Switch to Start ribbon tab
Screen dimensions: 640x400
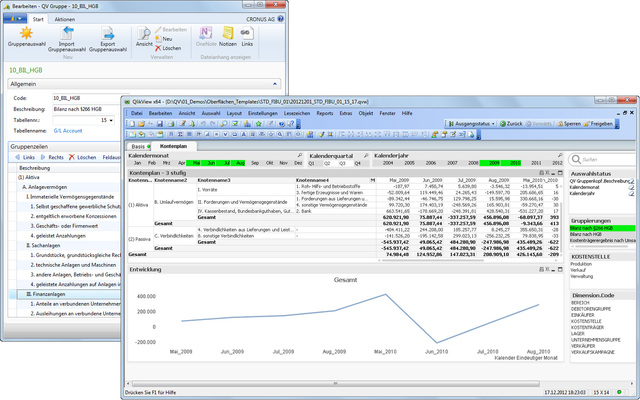tap(38, 19)
